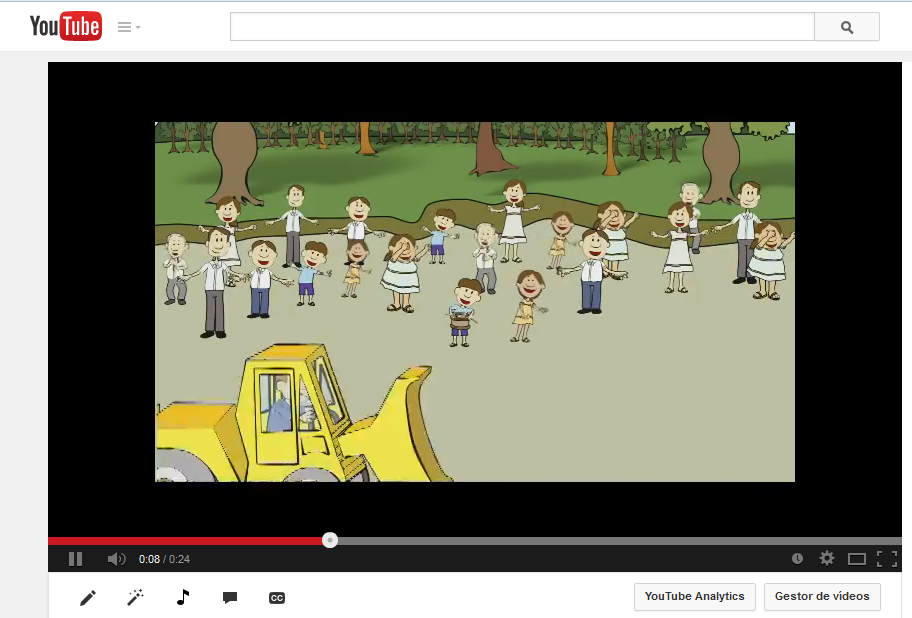Focus the YouTube search box
Viewport: 912px width, 618px height.
click(x=522, y=27)
